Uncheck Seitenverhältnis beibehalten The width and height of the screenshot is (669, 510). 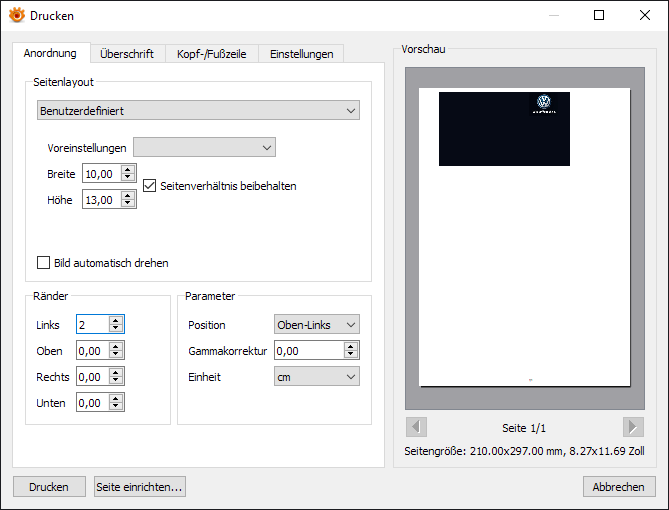pos(149,186)
